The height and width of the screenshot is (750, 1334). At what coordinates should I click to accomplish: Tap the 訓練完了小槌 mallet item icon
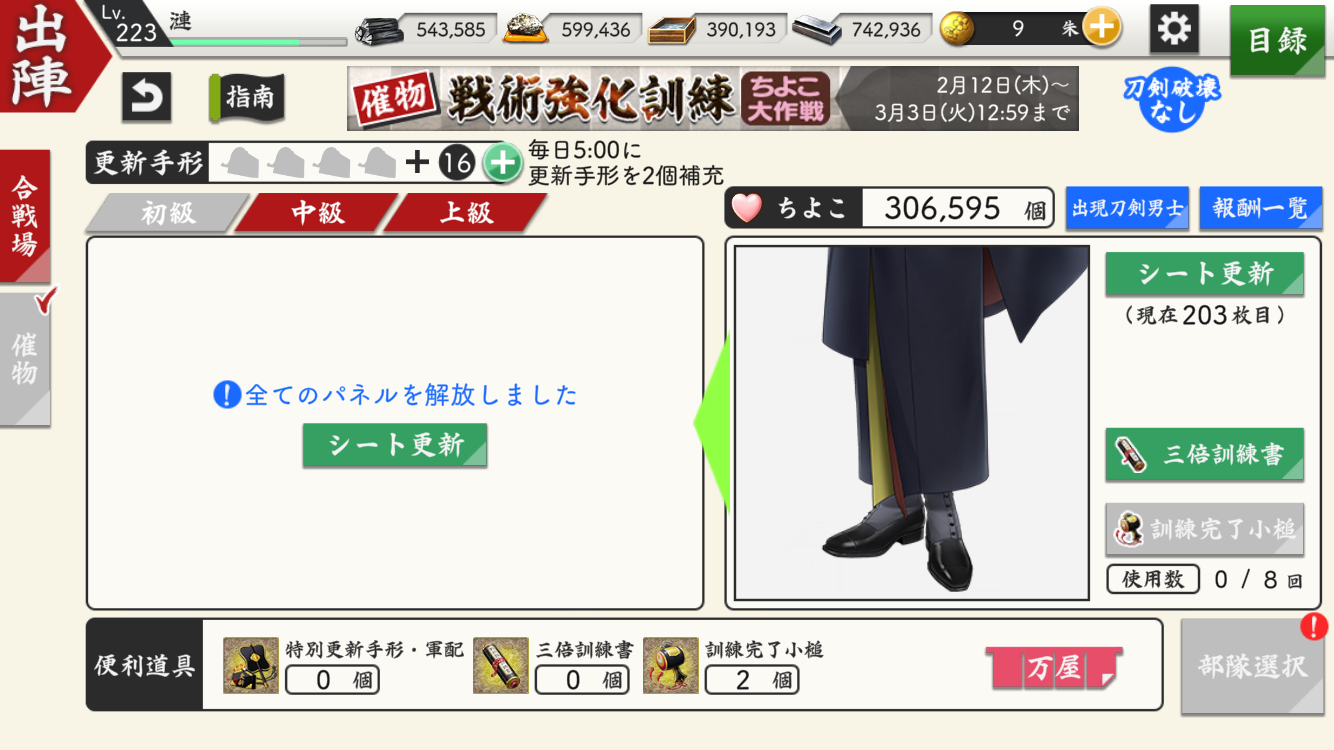point(670,665)
